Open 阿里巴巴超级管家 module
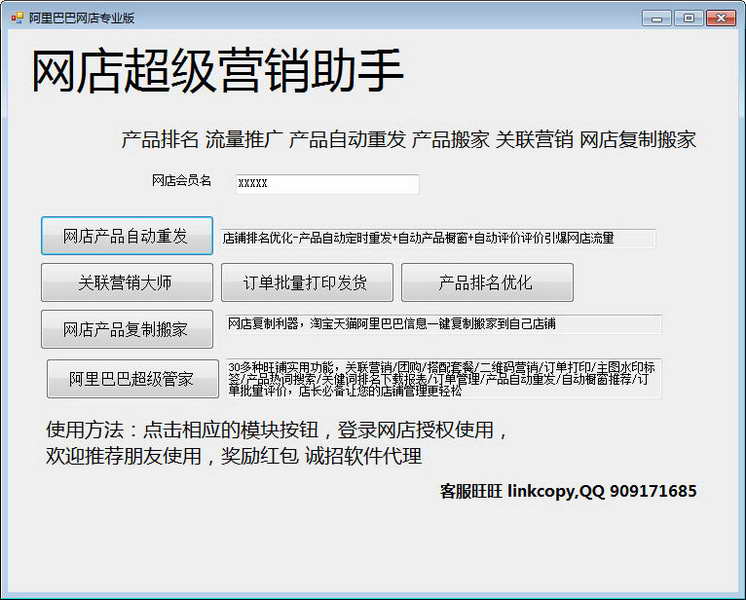 (133, 379)
